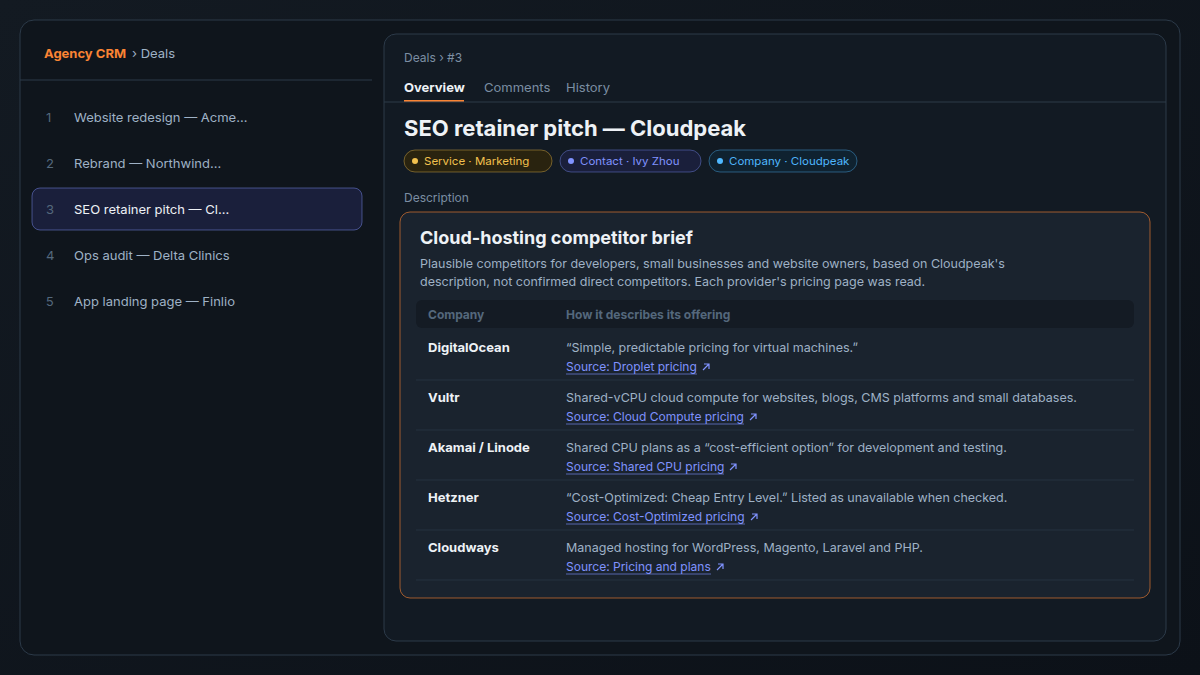Open Source: Pricing and plans link

point(638,567)
